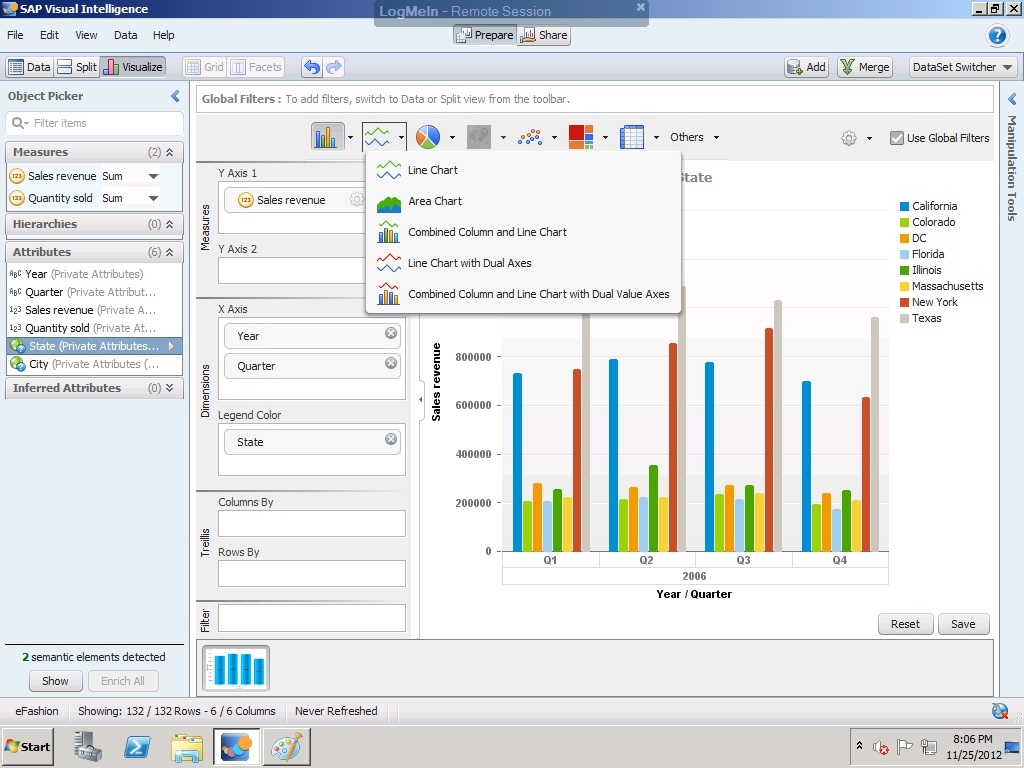Switch to the Prepare room
The height and width of the screenshot is (768, 1024).
pos(485,35)
